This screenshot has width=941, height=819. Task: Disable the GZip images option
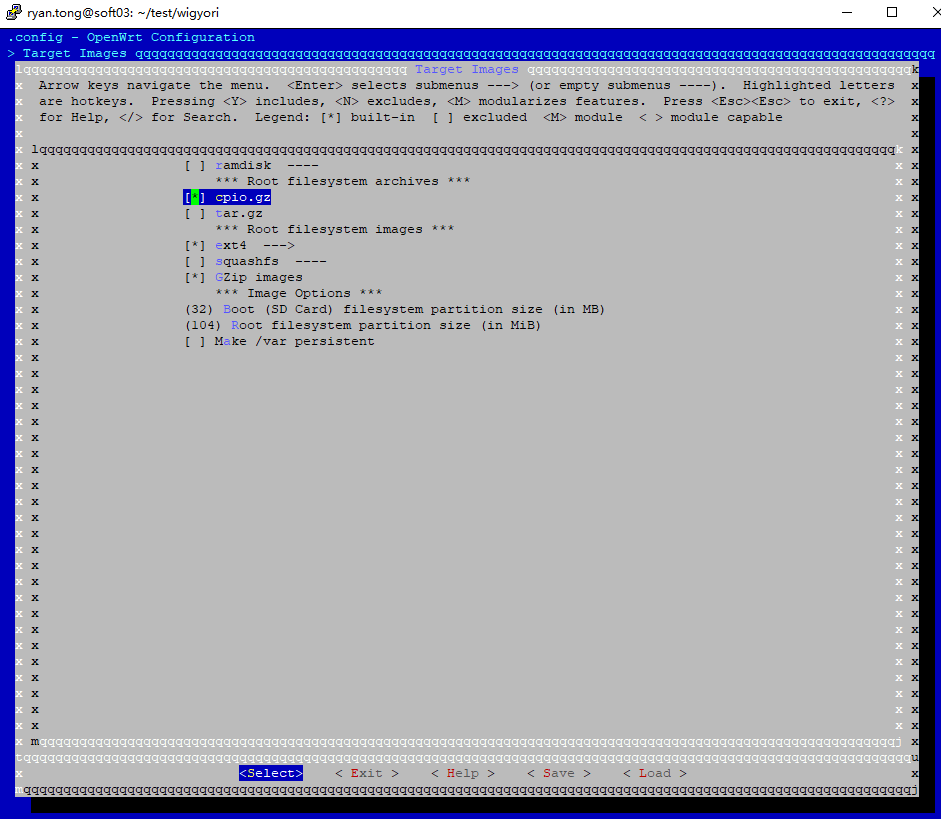pyautogui.click(x=195, y=277)
